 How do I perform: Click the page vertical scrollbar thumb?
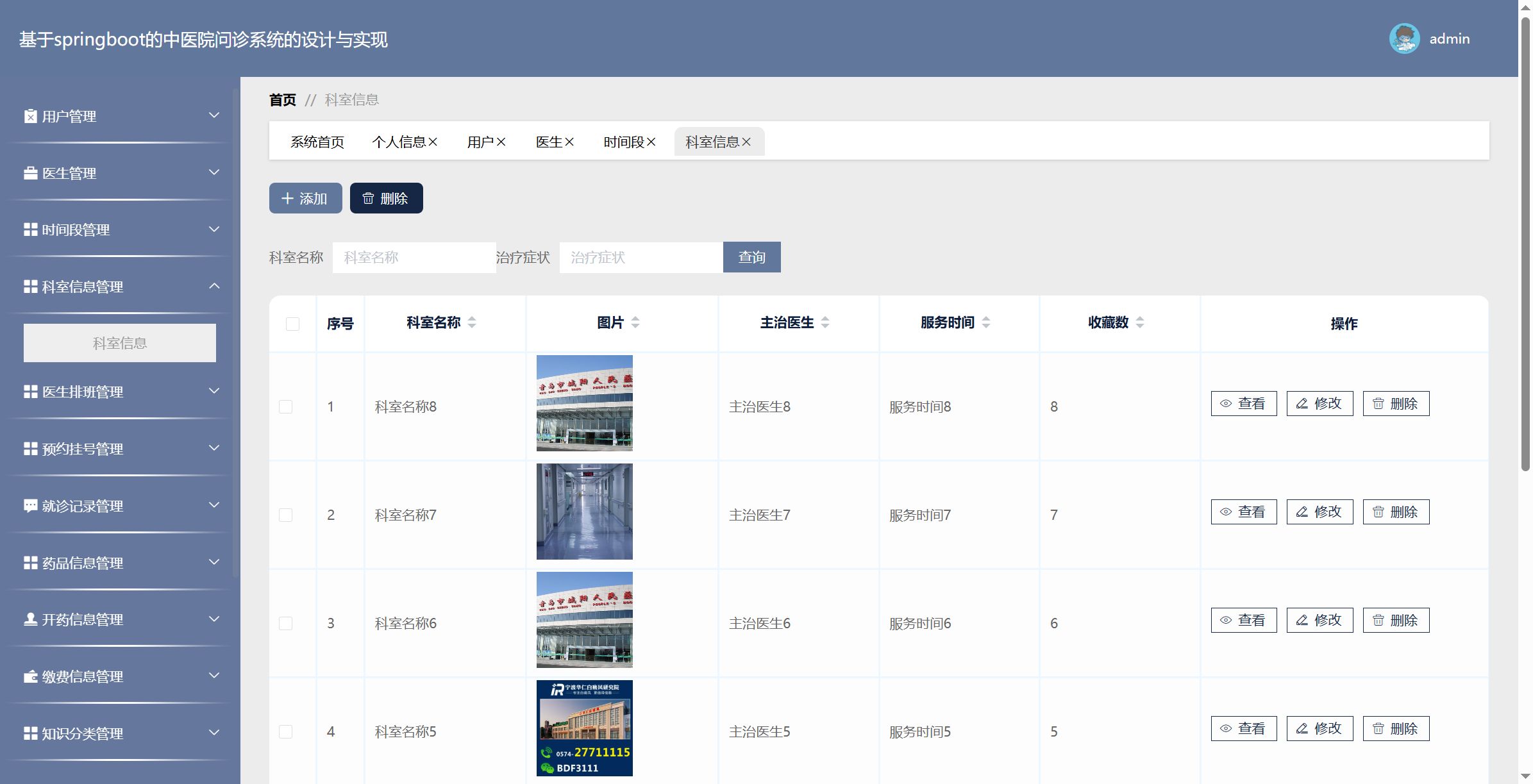1525,244
